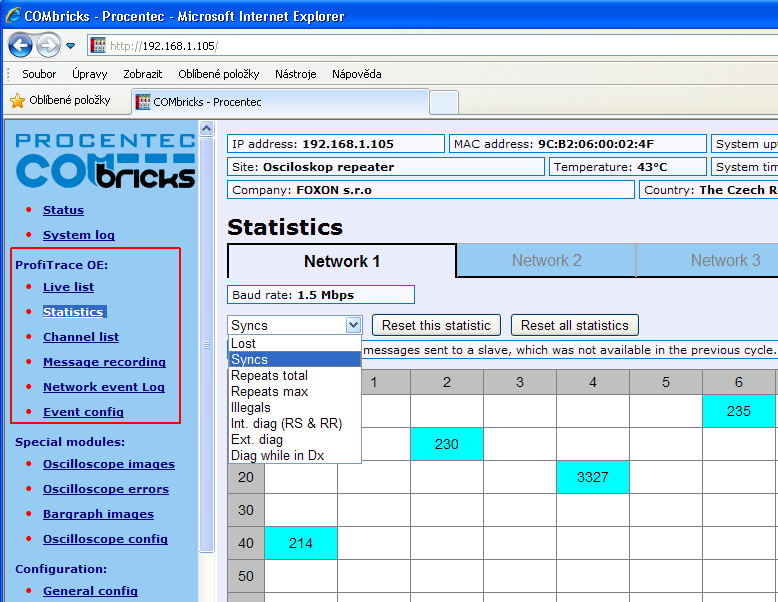Click the row header 40
The height and width of the screenshot is (602, 778).
tap(246, 543)
